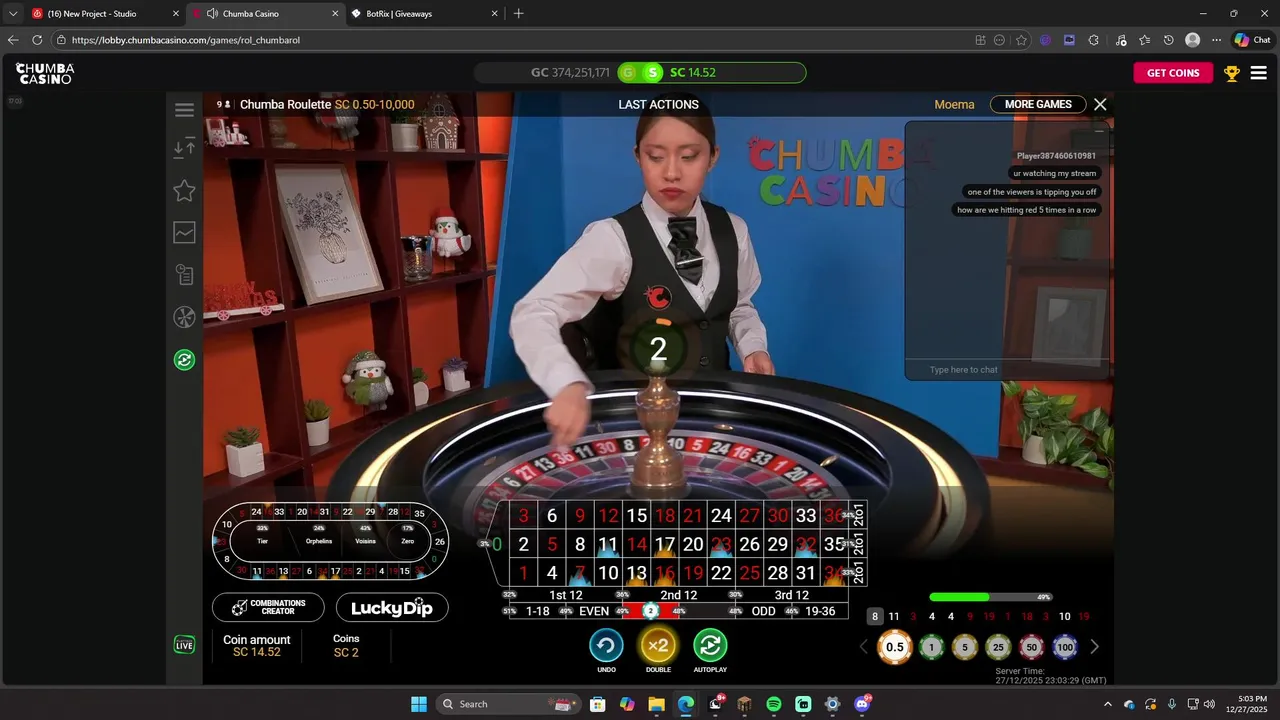Click GET COINS button

coord(1173,73)
